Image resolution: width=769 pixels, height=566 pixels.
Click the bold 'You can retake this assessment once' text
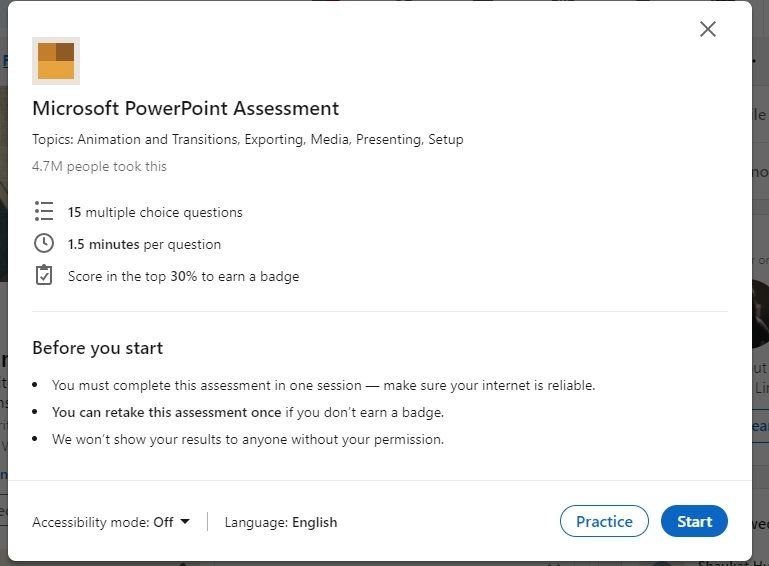tap(166, 412)
